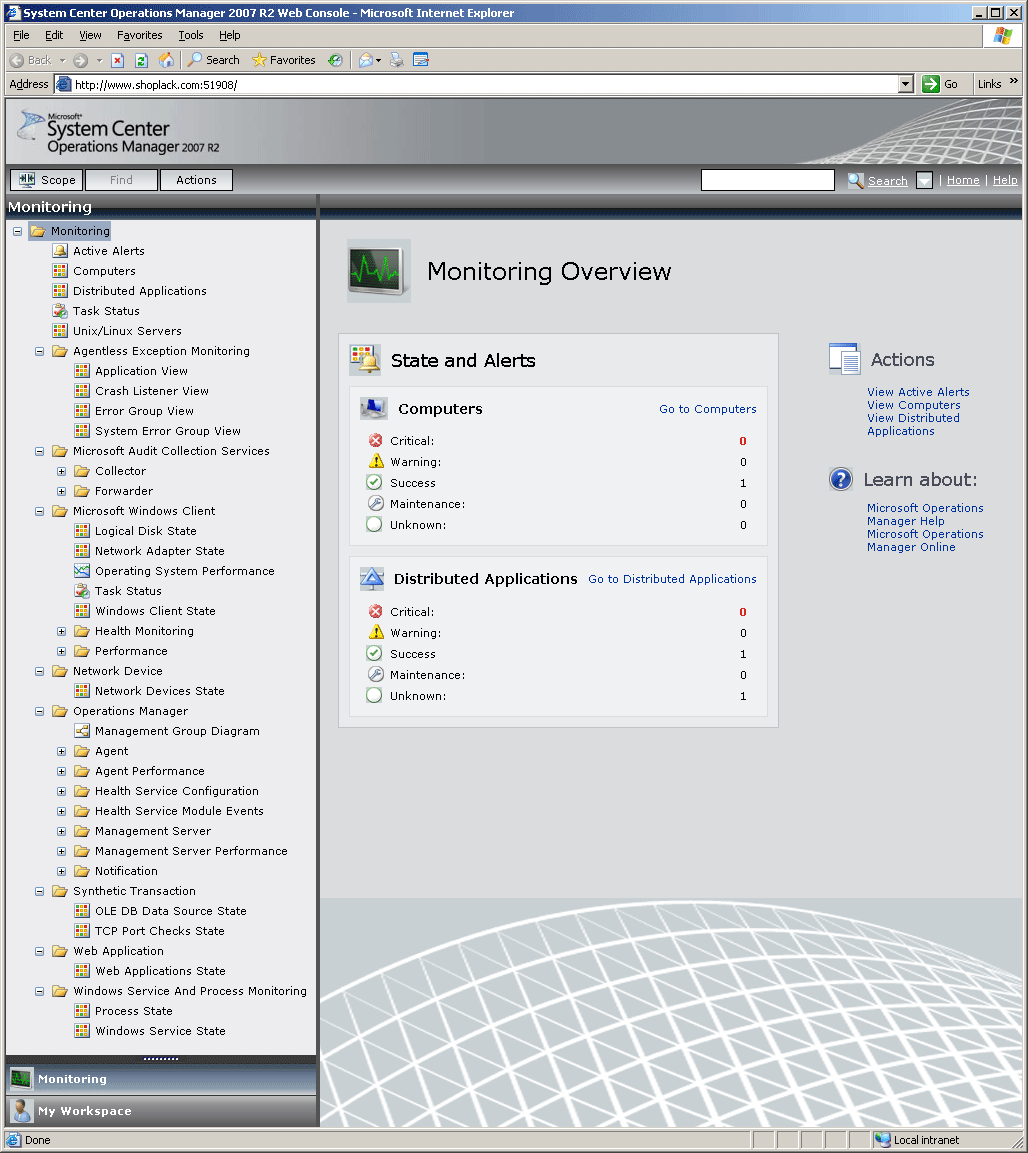The height and width of the screenshot is (1153, 1028).
Task: Open the File menu
Action: coord(21,35)
